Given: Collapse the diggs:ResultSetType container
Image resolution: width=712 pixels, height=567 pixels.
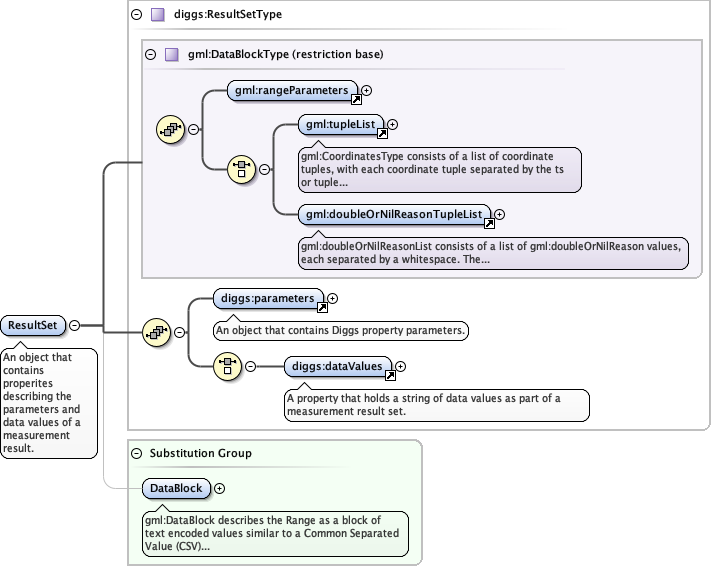Looking at the screenshot, I should tap(136, 15).
